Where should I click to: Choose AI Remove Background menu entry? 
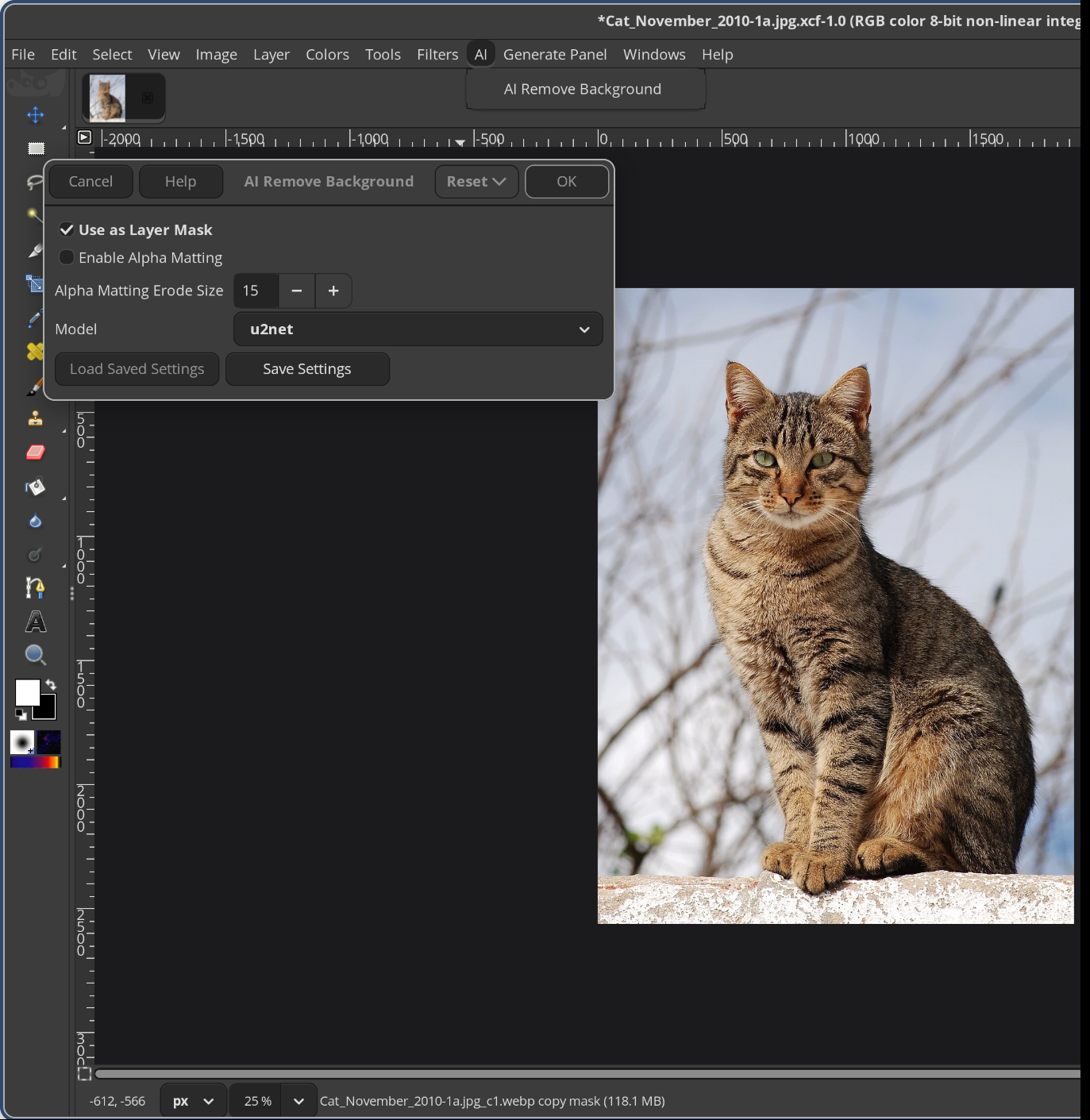[x=585, y=89]
